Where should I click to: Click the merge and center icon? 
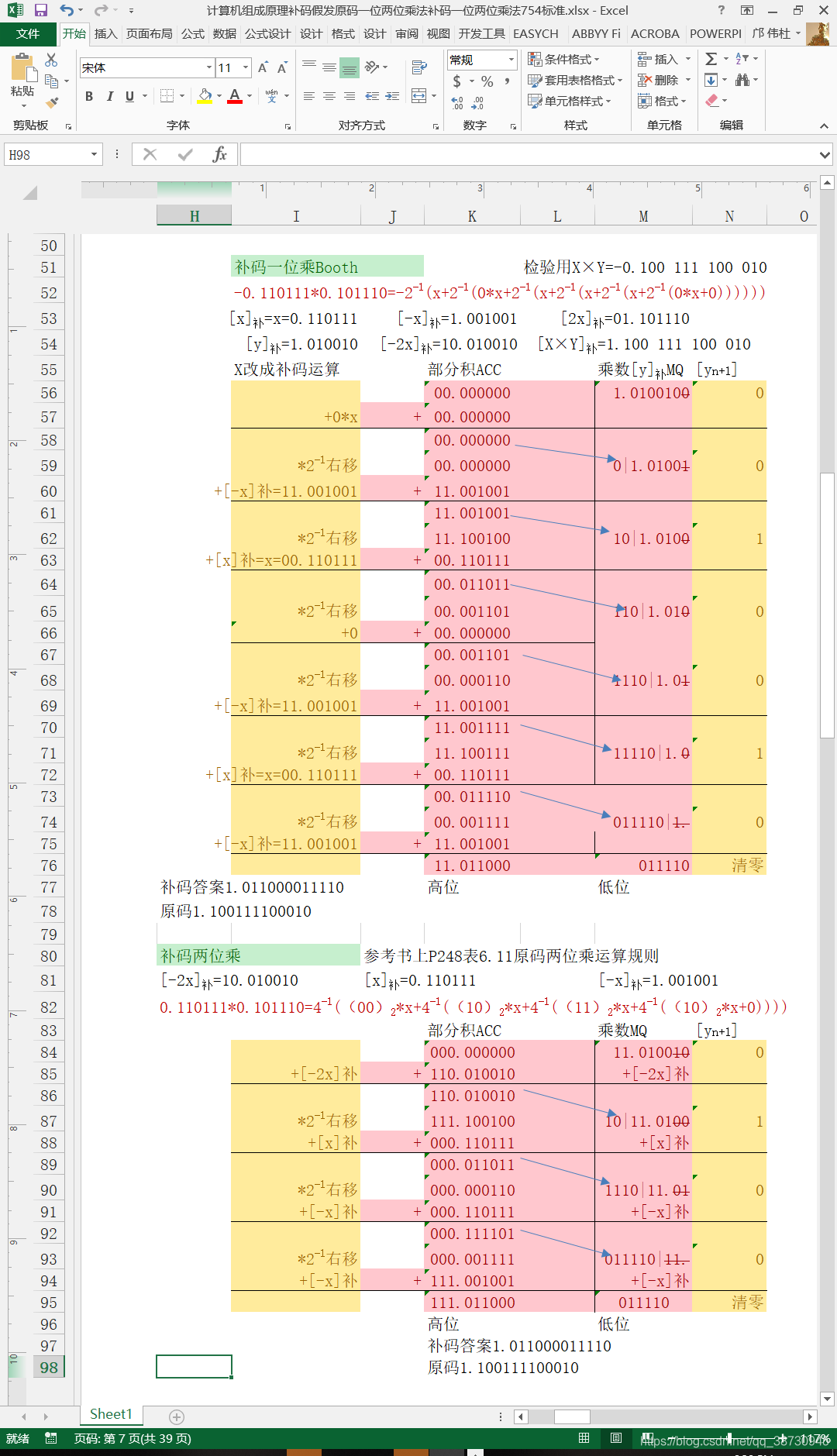[418, 97]
